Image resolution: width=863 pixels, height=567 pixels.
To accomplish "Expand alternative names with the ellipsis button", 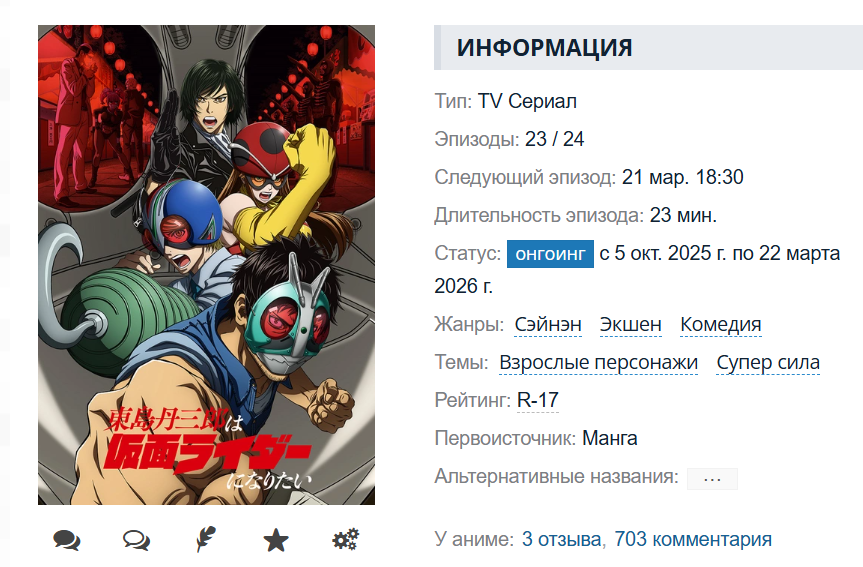I will (712, 479).
